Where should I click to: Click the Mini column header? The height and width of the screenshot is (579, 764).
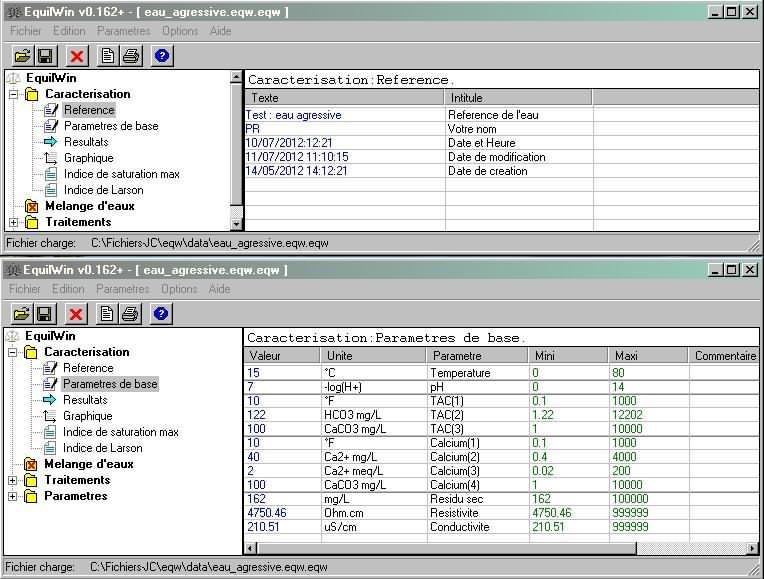(568, 356)
